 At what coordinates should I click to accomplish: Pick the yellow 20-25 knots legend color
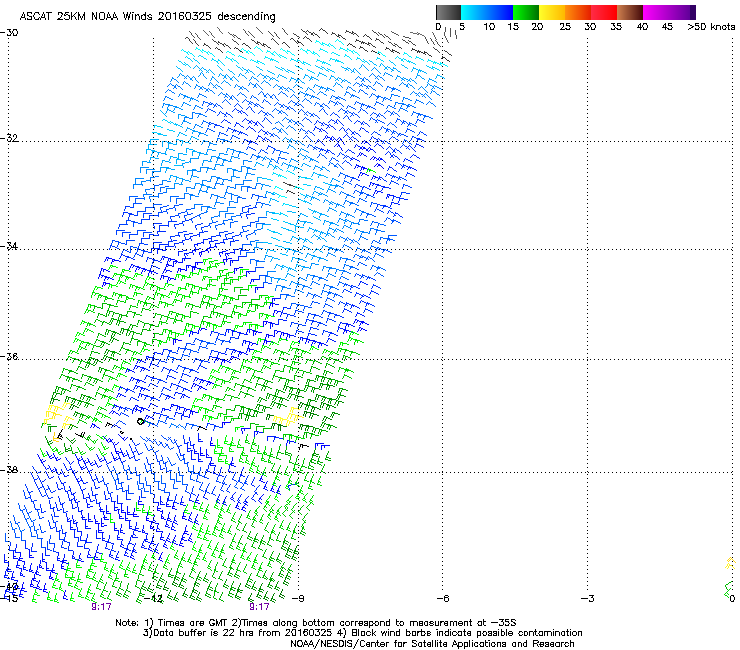(552, 12)
